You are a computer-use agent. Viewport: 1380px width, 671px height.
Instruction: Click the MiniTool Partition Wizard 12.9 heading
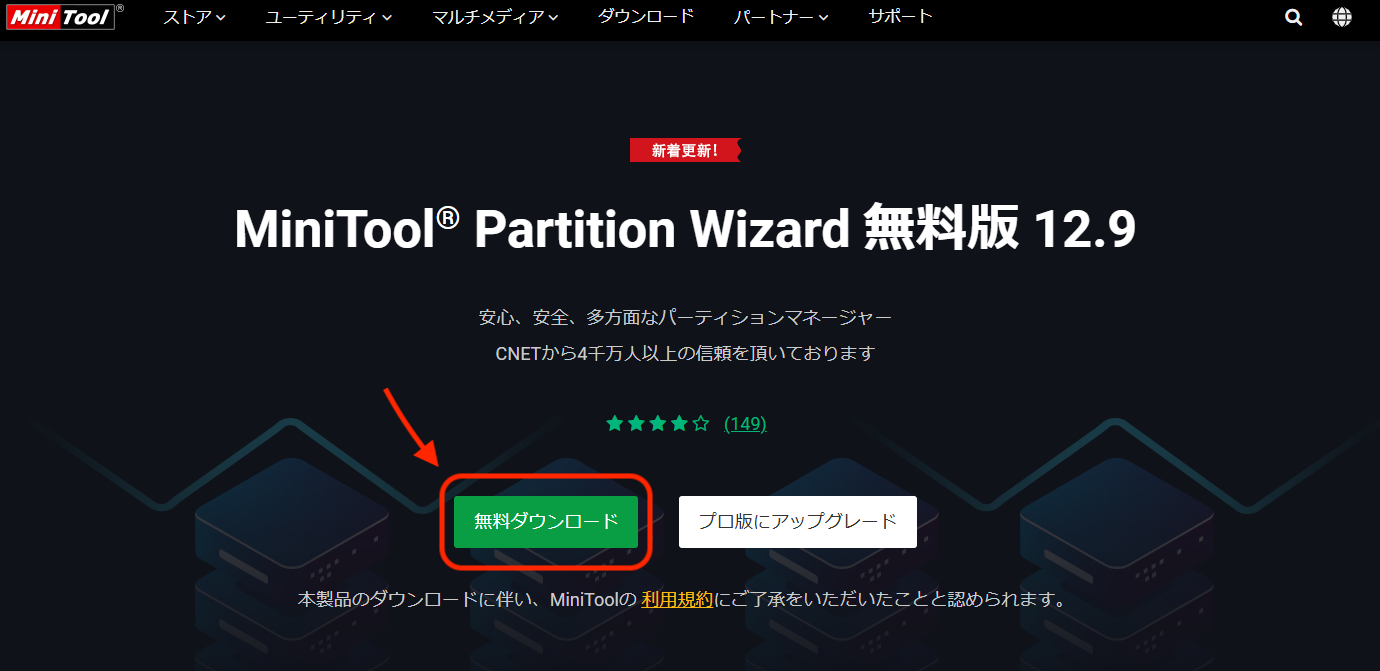click(x=685, y=229)
